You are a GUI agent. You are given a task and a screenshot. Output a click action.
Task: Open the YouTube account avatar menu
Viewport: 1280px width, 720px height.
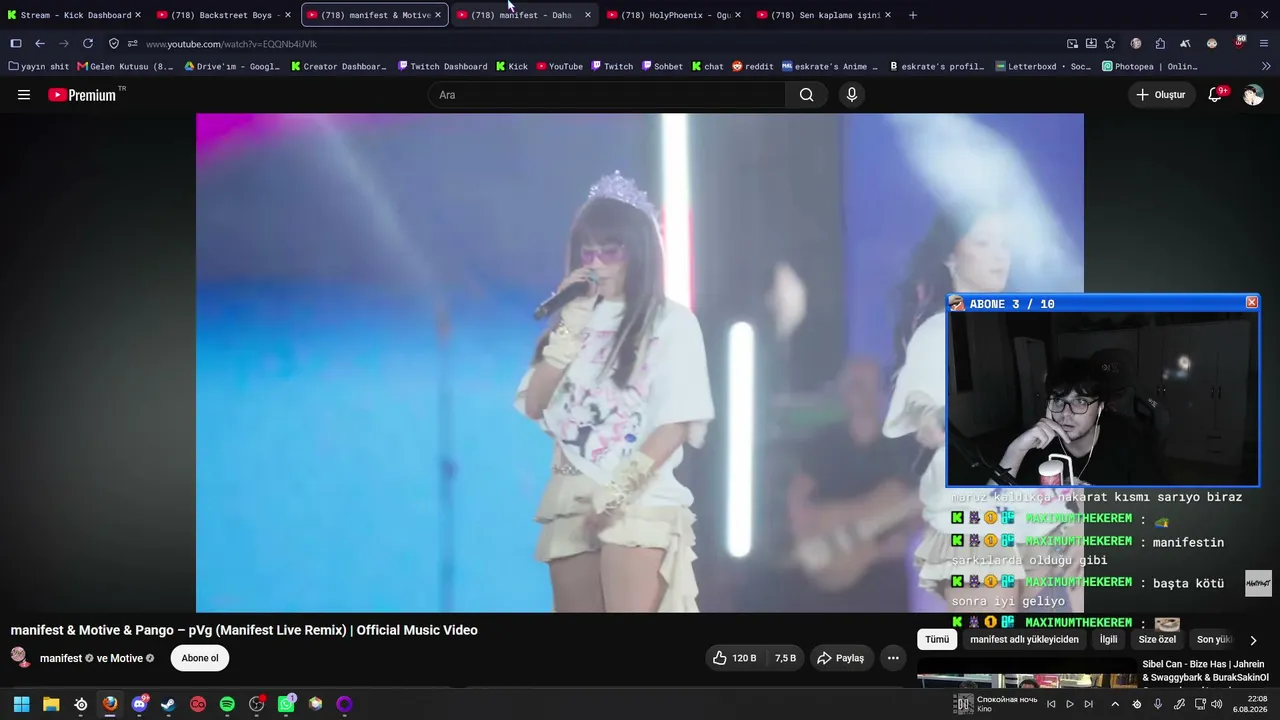1253,95
